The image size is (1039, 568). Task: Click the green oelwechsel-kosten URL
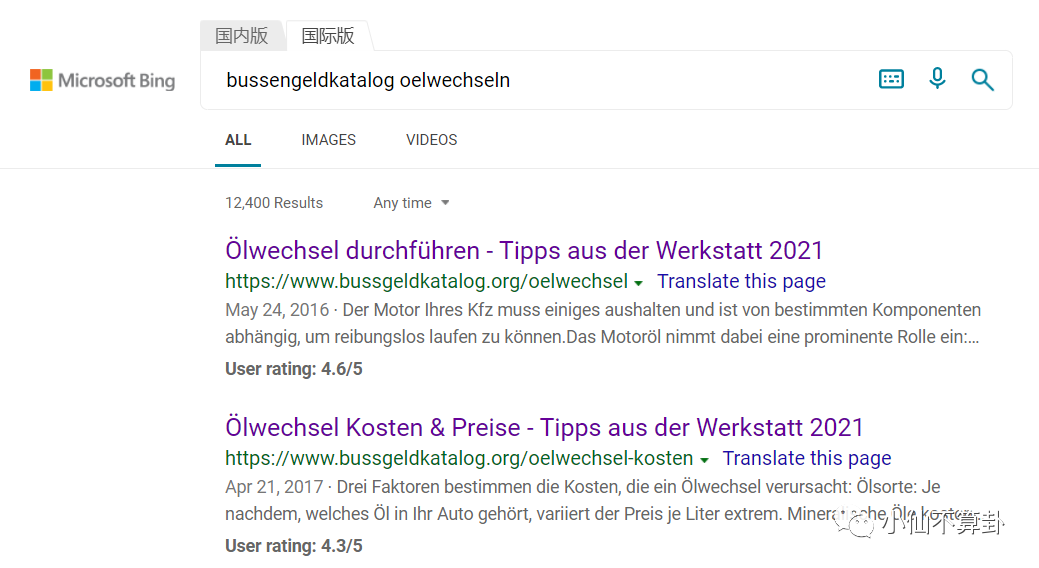coord(459,458)
